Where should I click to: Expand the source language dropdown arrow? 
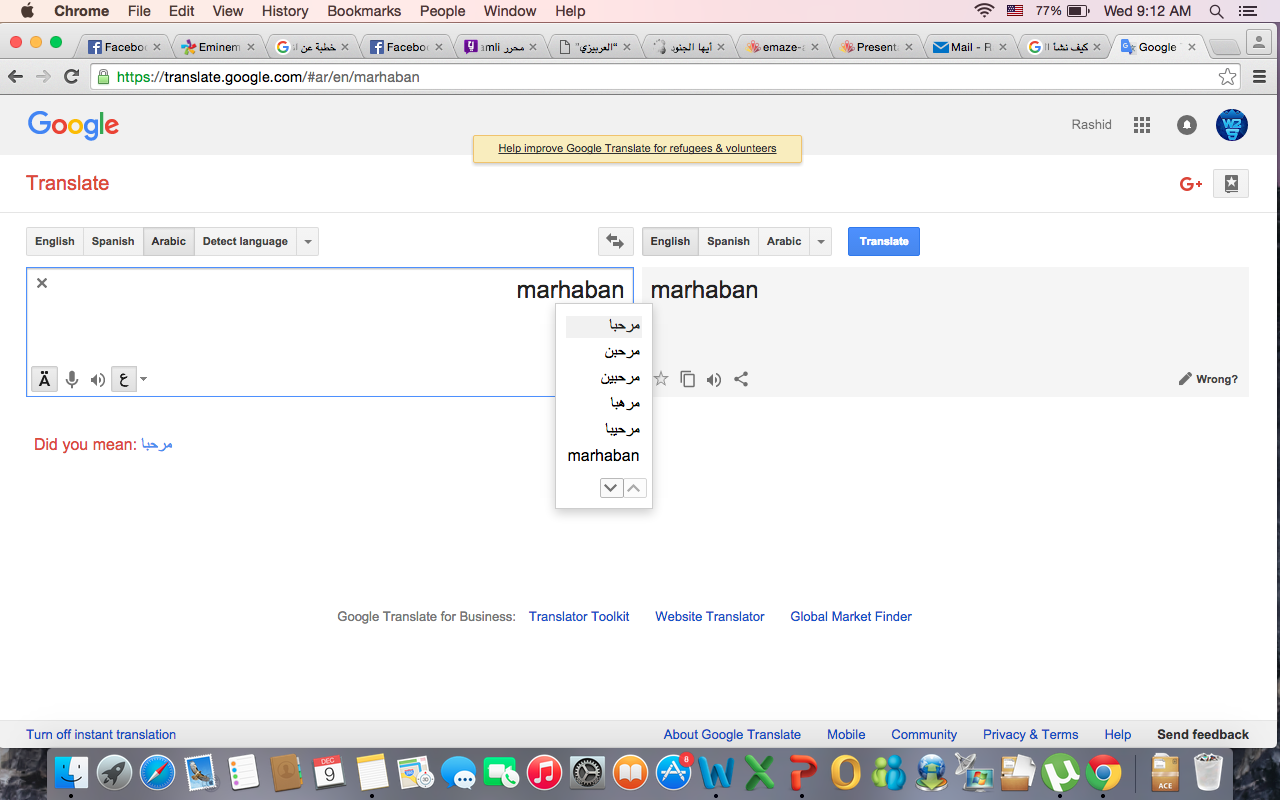click(308, 241)
